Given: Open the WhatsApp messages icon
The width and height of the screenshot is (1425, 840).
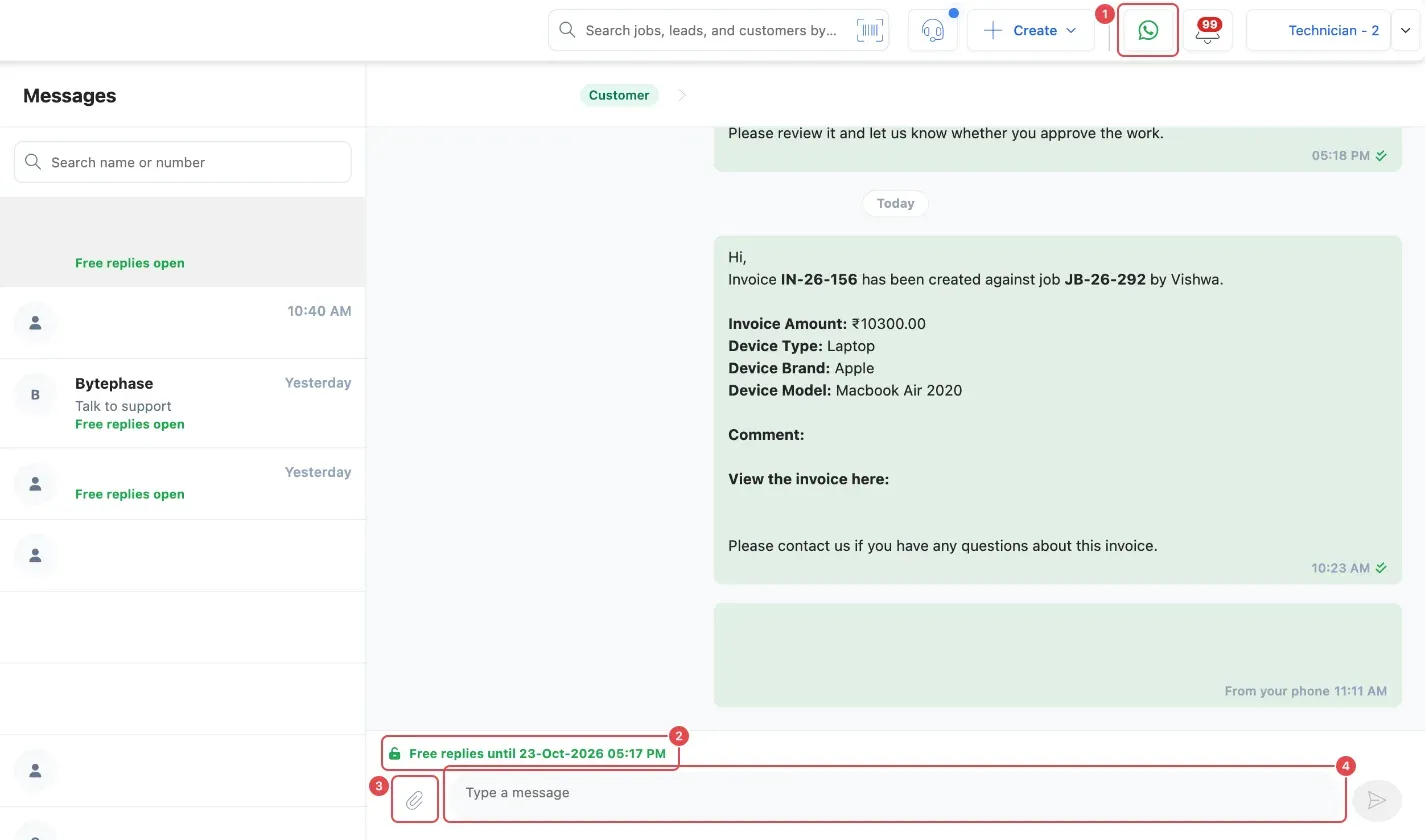Looking at the screenshot, I should pyautogui.click(x=1148, y=30).
